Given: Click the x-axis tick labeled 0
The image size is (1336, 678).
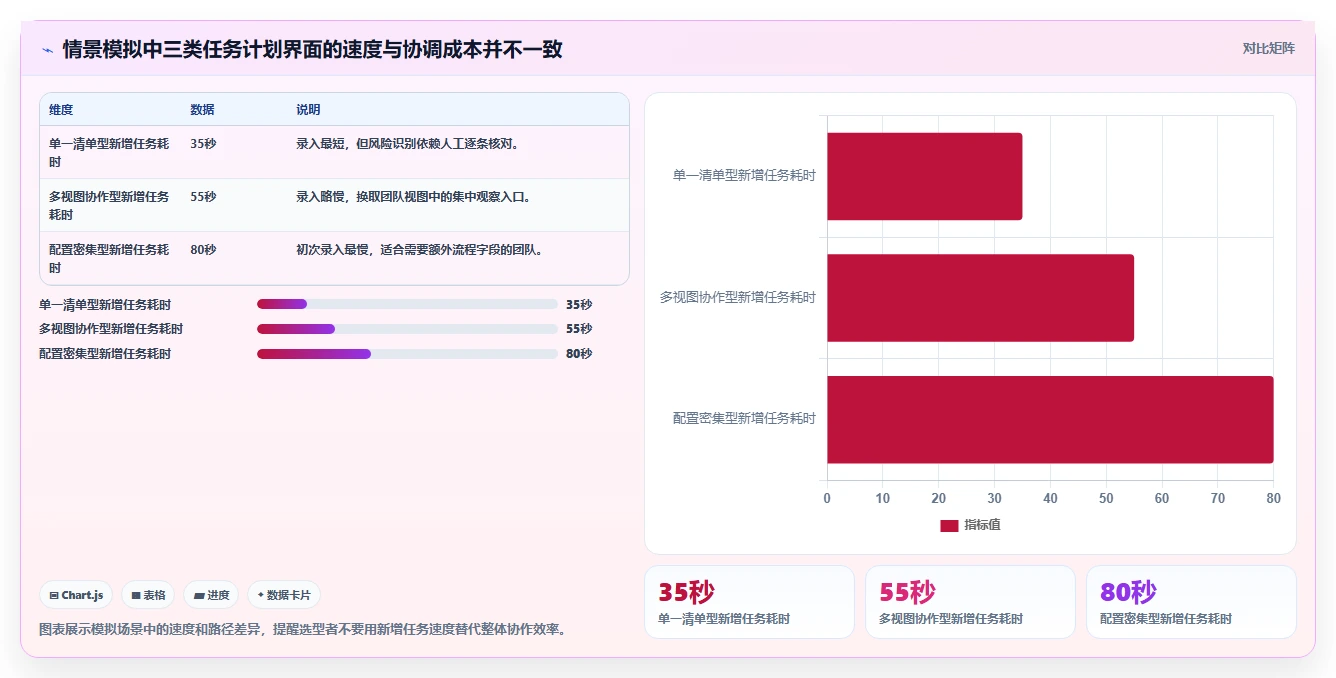Looking at the screenshot, I should (827, 498).
